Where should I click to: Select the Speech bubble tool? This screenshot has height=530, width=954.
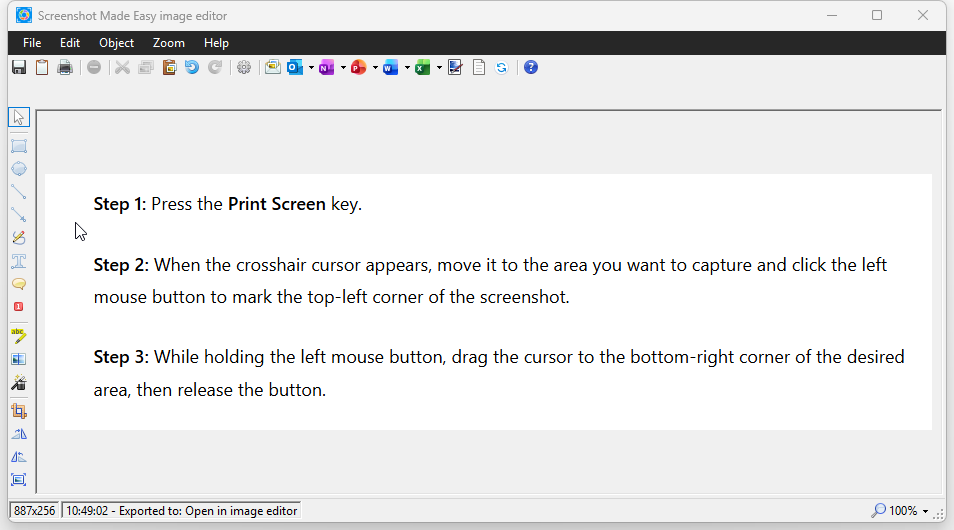(18, 285)
